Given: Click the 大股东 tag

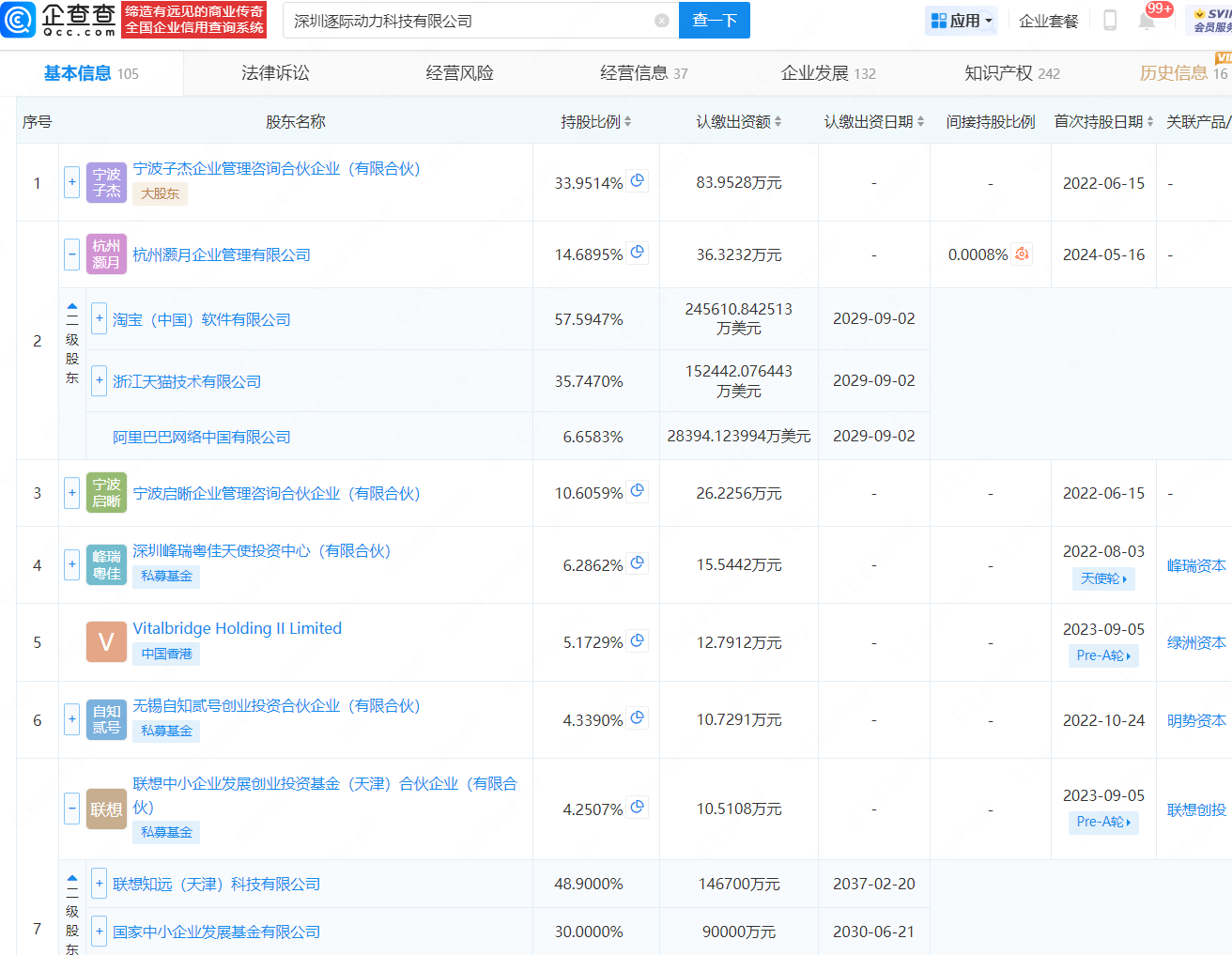Looking at the screenshot, I should point(160,193).
